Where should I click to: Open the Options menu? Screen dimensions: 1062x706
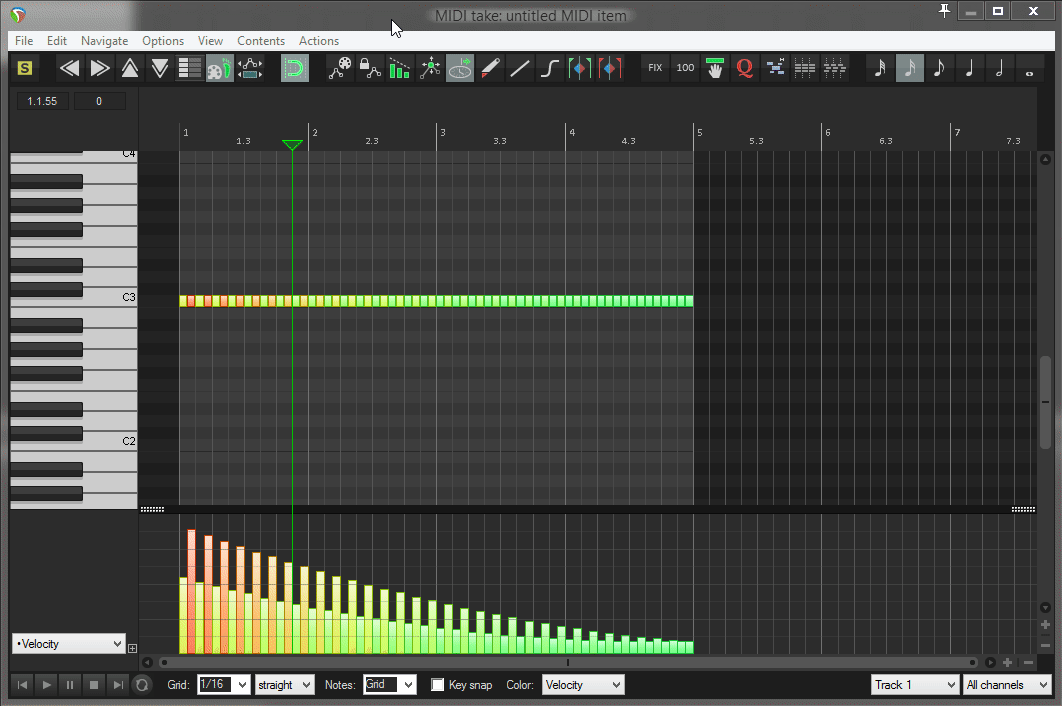[x=163, y=41]
